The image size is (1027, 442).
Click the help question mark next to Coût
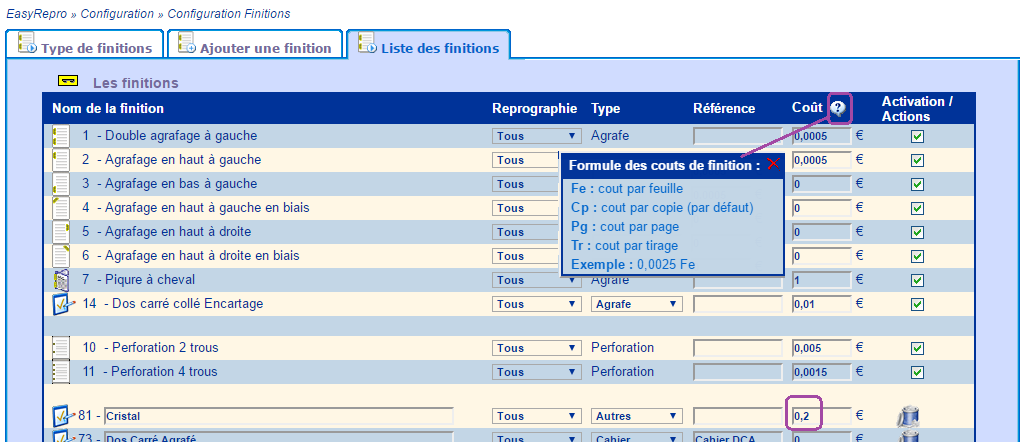(838, 109)
